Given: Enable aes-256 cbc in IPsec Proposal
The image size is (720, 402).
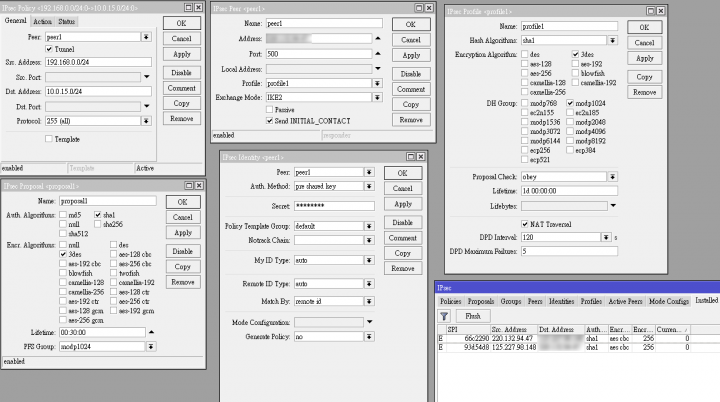Looking at the screenshot, I should [113, 264].
